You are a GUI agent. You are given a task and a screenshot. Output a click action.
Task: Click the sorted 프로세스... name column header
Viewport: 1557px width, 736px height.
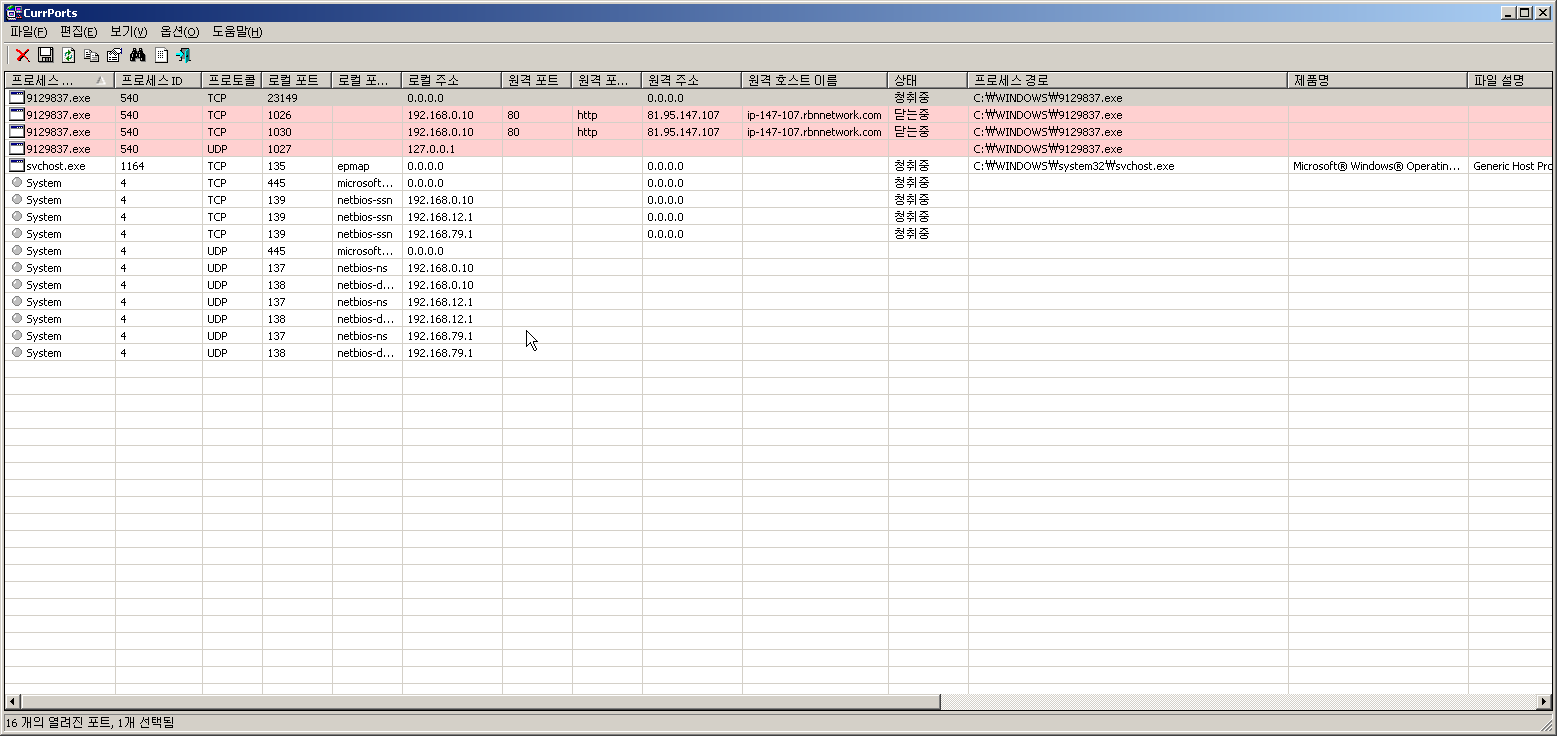tap(59, 80)
